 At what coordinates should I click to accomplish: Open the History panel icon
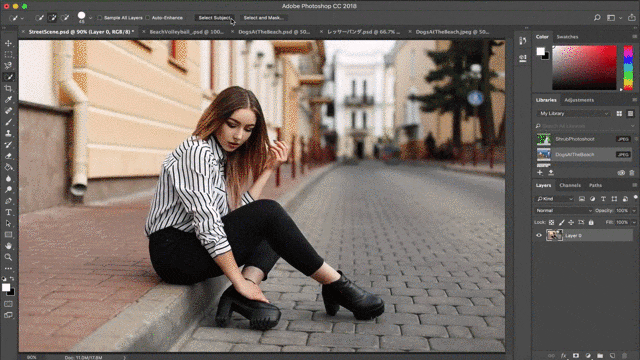click(x=523, y=41)
